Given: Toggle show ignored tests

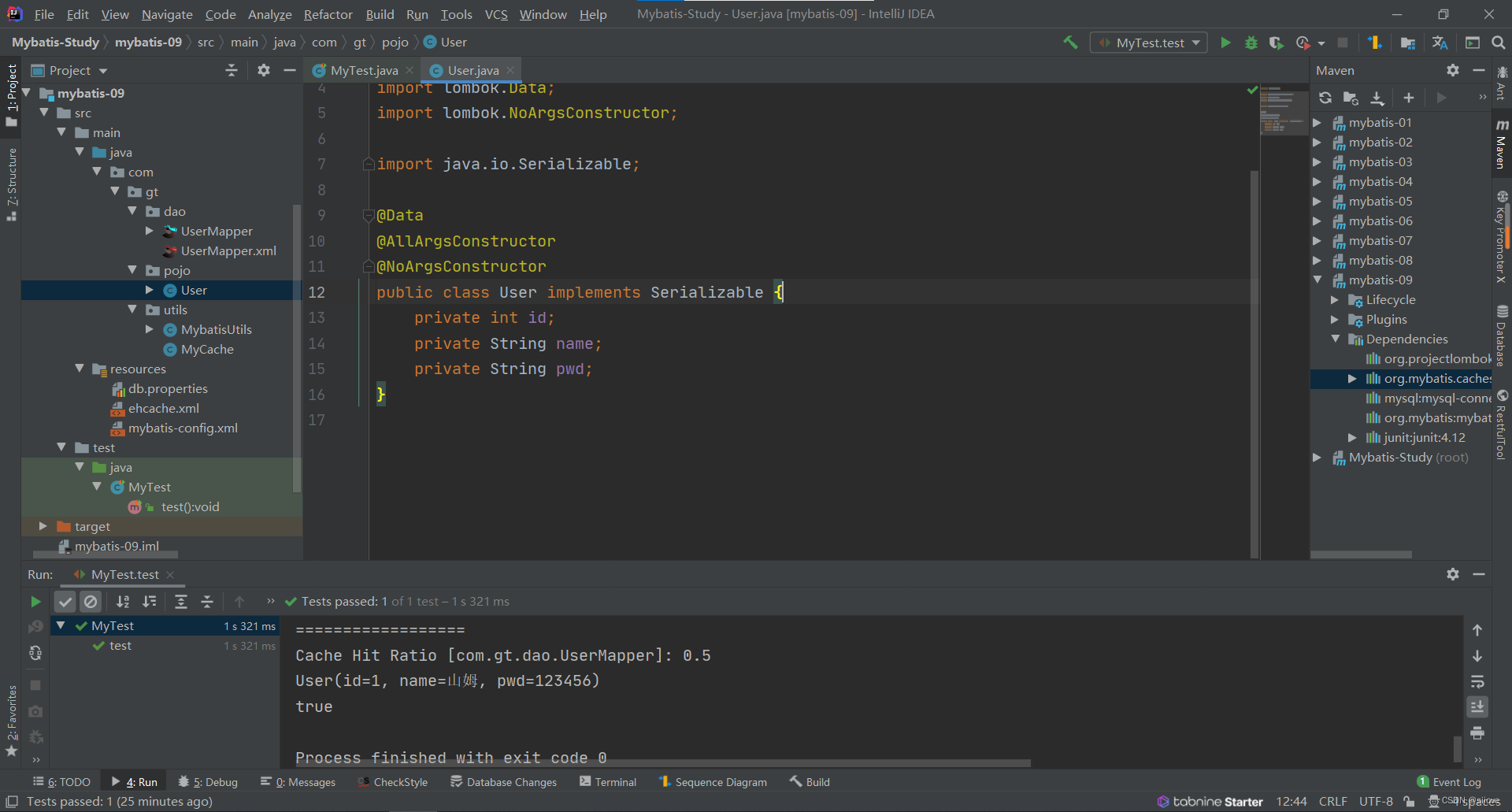Looking at the screenshot, I should click(x=91, y=602).
